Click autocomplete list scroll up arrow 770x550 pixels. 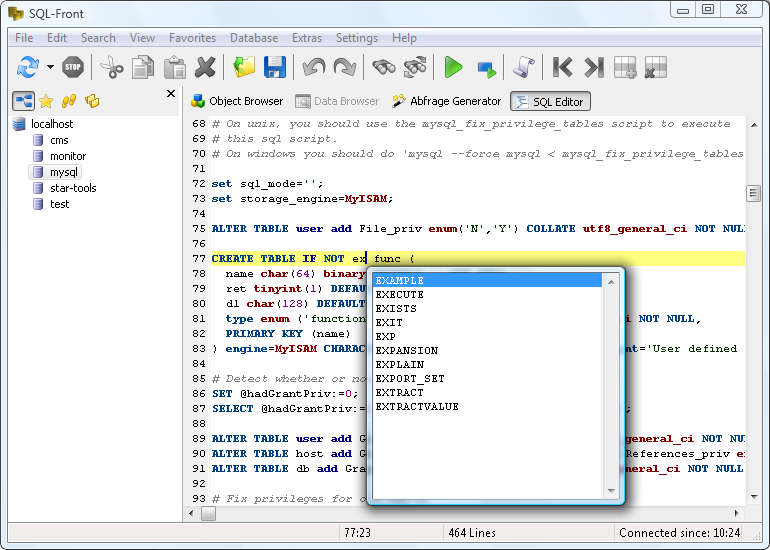pyautogui.click(x=611, y=281)
